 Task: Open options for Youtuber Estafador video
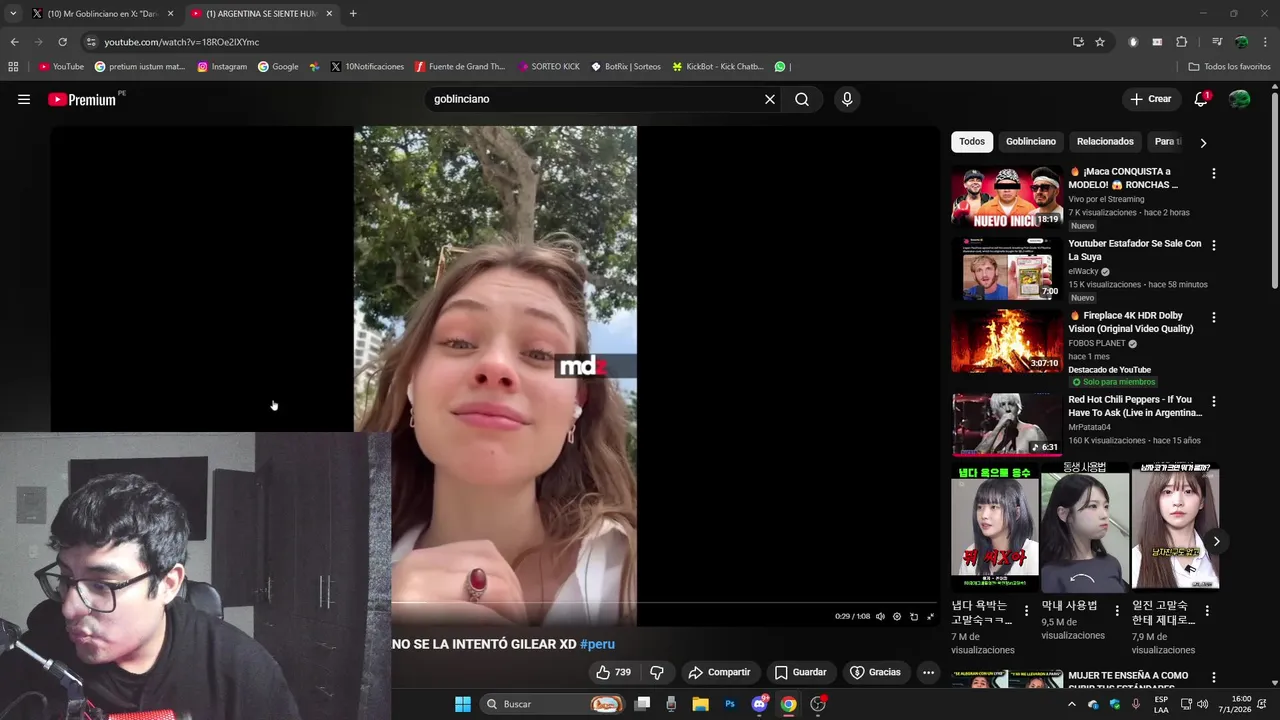point(1214,245)
